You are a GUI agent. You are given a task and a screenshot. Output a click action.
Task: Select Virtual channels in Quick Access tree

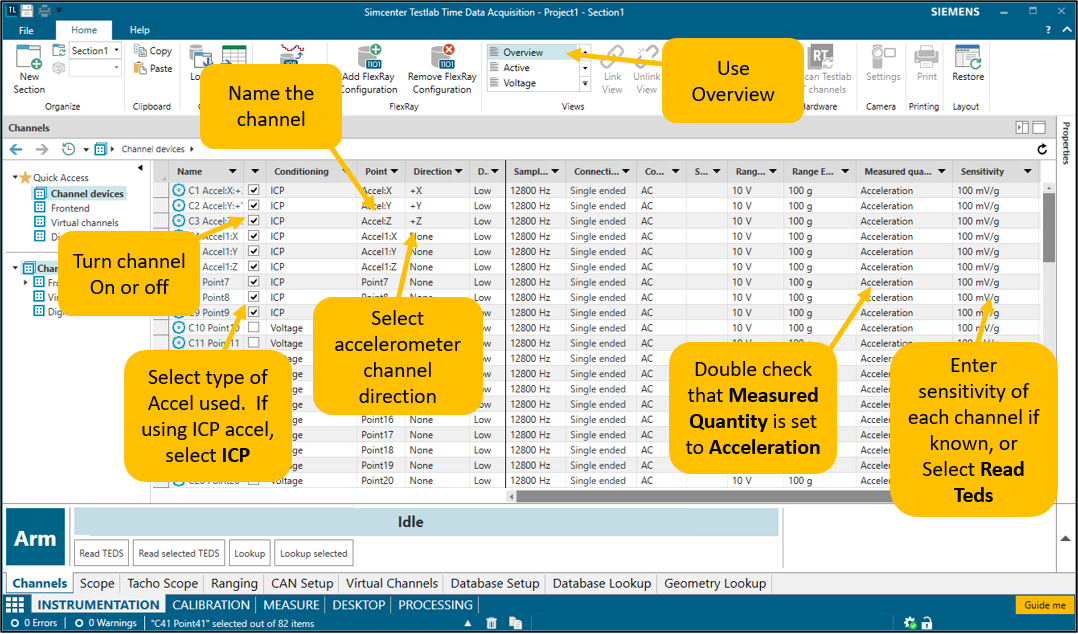coord(85,223)
